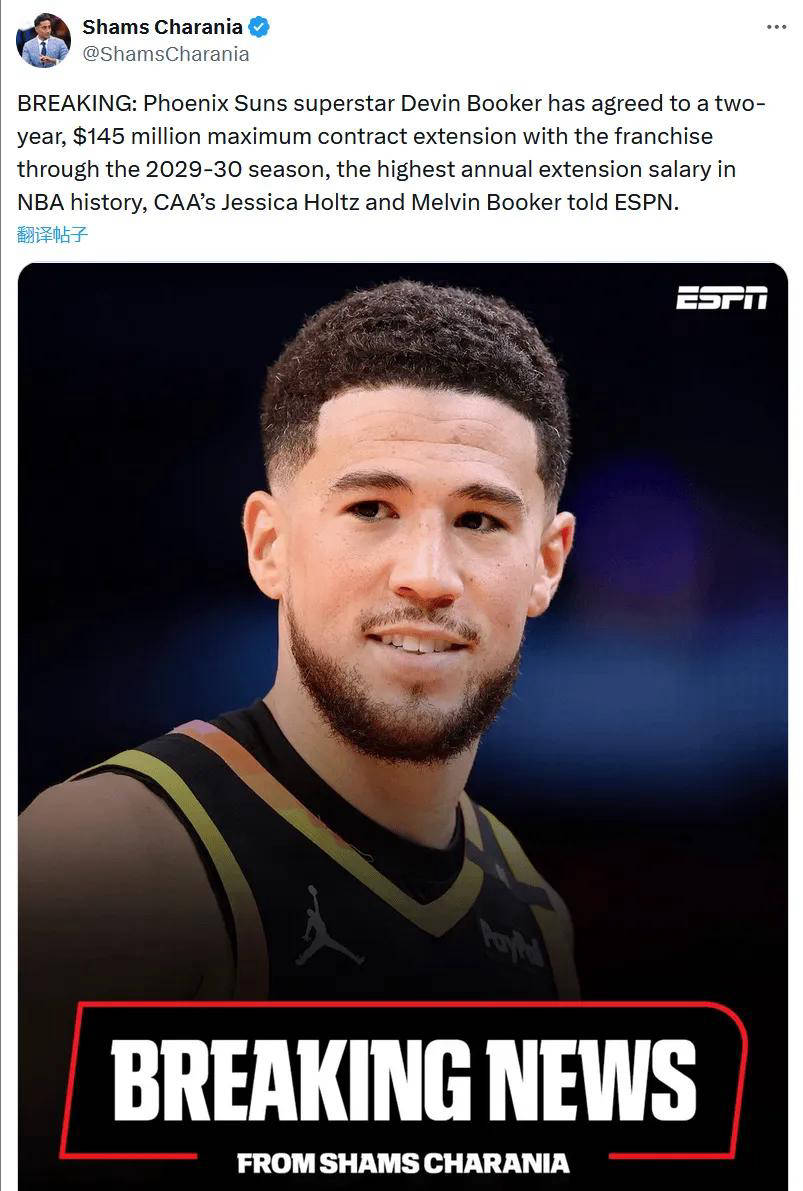Screen dimensions: 803x1191
Task: Click the word BREAKING at post start
Action: (76, 103)
